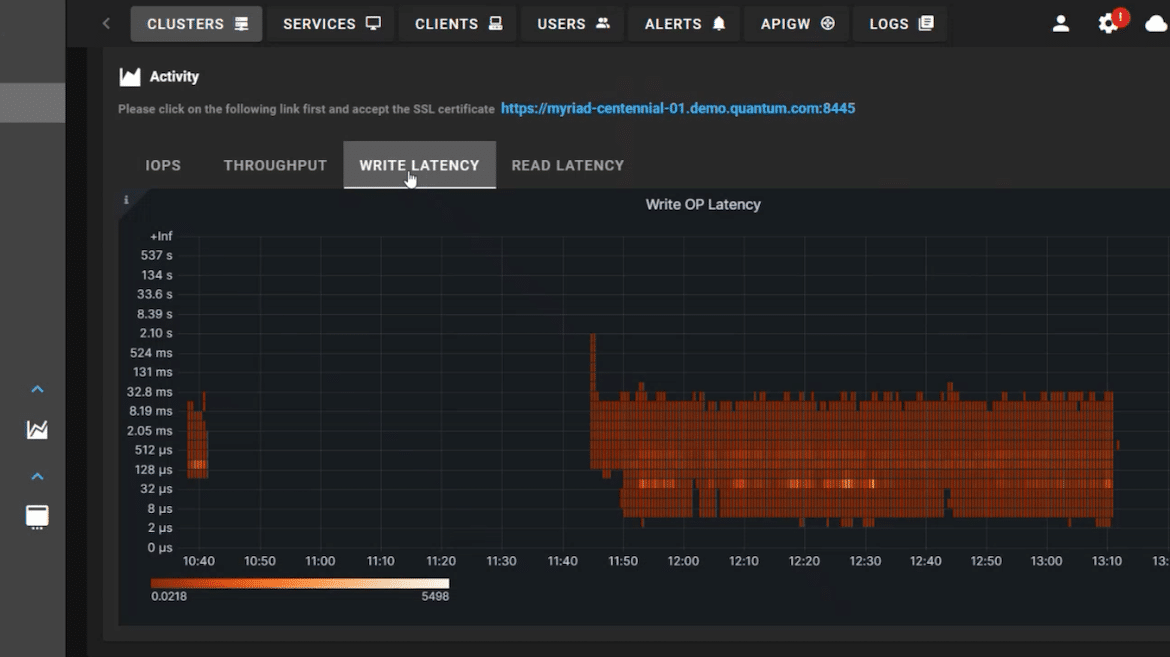1170x657 pixels.
Task: Click the 2.10 s latency axis label
Action: point(155,333)
